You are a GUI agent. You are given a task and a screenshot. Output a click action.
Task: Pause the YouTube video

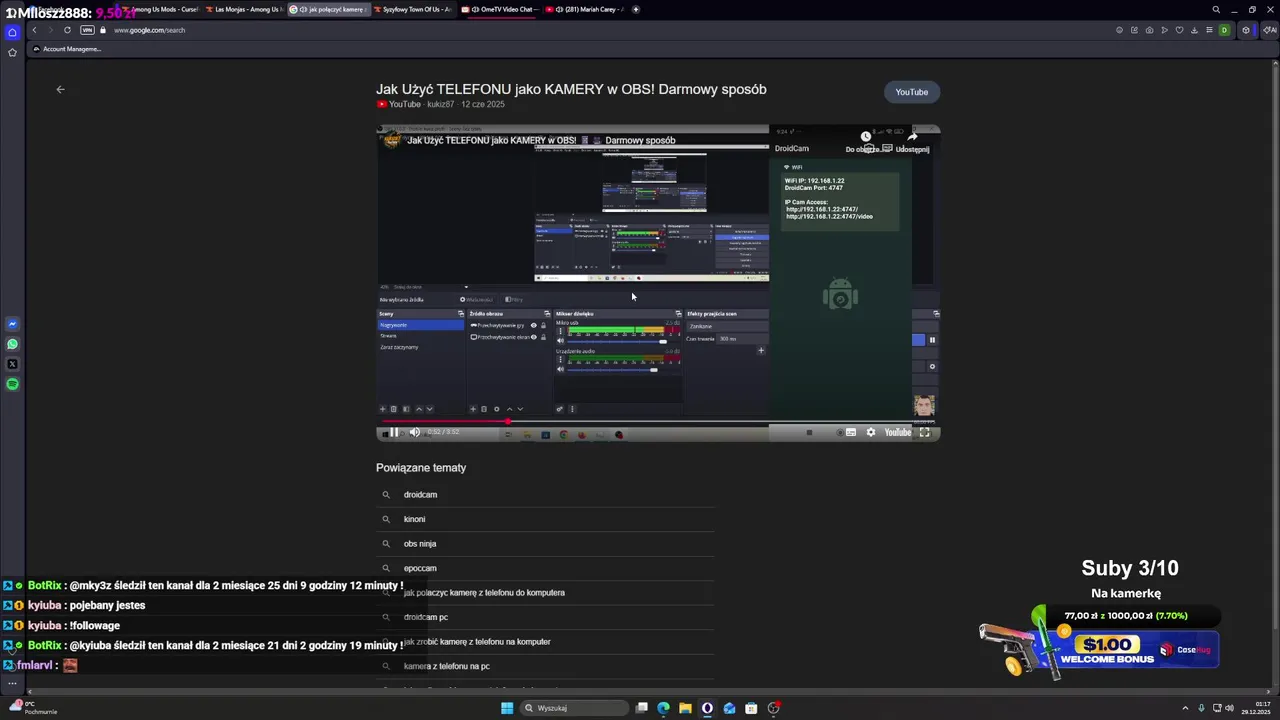393,432
